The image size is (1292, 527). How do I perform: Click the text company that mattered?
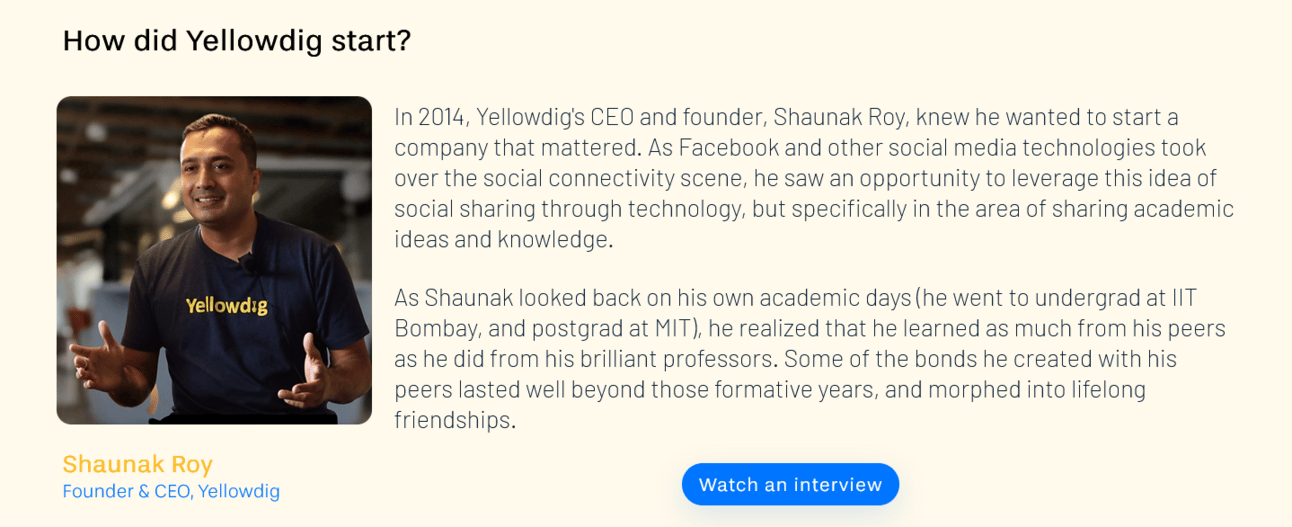coord(516,148)
